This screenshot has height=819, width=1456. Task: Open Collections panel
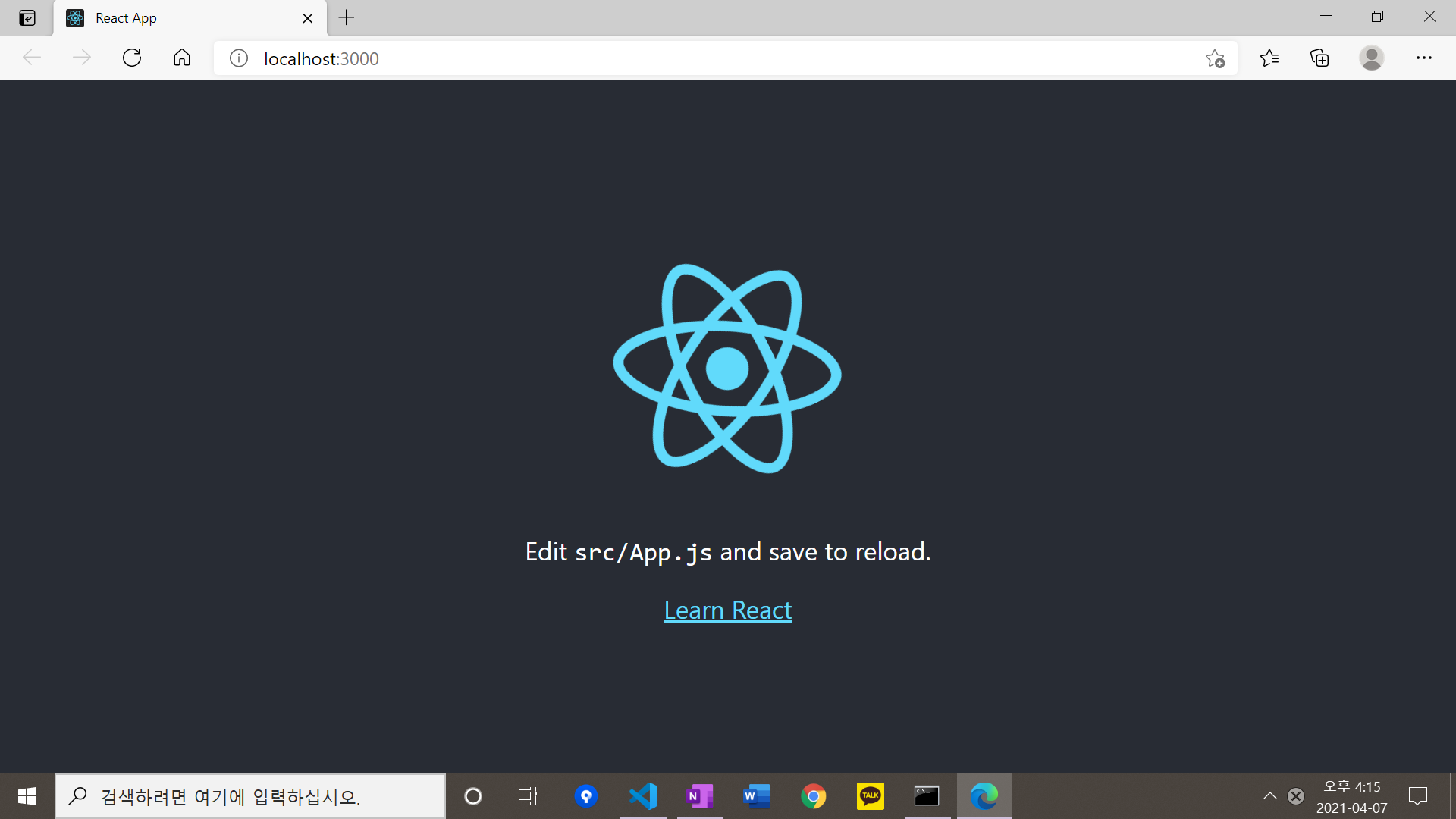[x=1319, y=58]
